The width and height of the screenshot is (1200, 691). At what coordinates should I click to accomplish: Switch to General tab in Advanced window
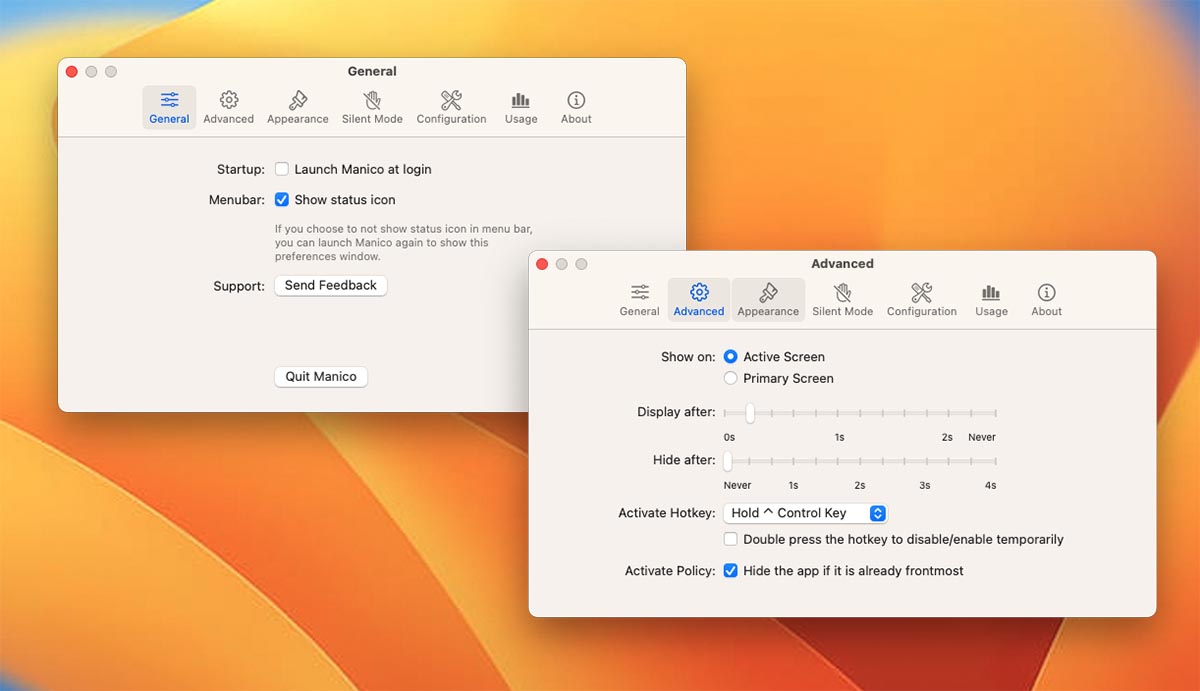coord(639,299)
